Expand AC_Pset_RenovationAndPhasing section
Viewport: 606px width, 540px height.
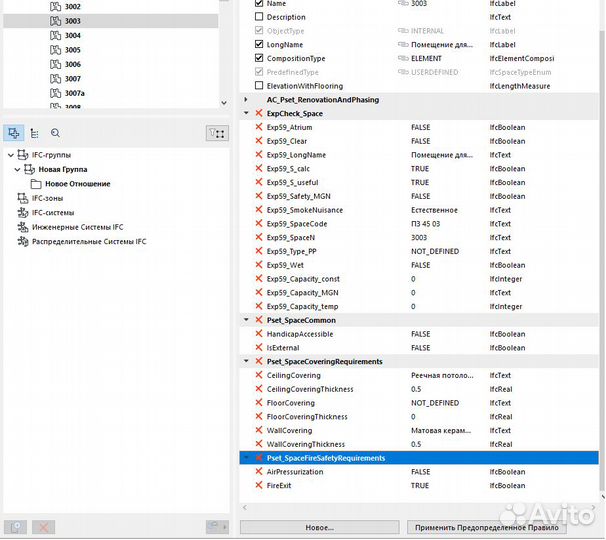(x=247, y=100)
